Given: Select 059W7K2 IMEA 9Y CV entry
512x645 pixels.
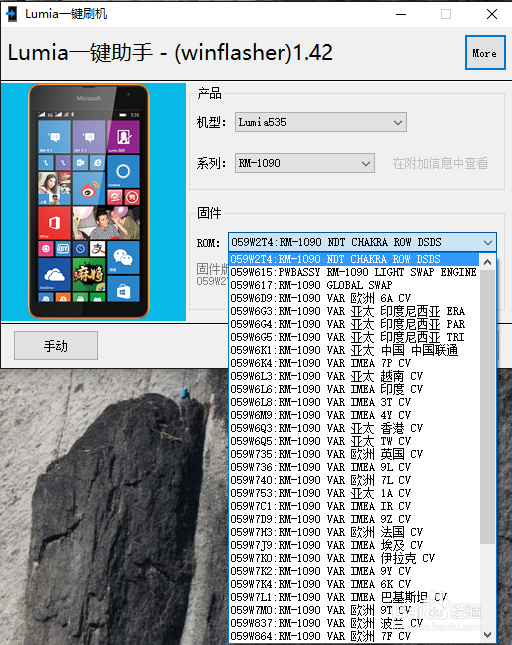Looking at the screenshot, I should click(x=354, y=571).
